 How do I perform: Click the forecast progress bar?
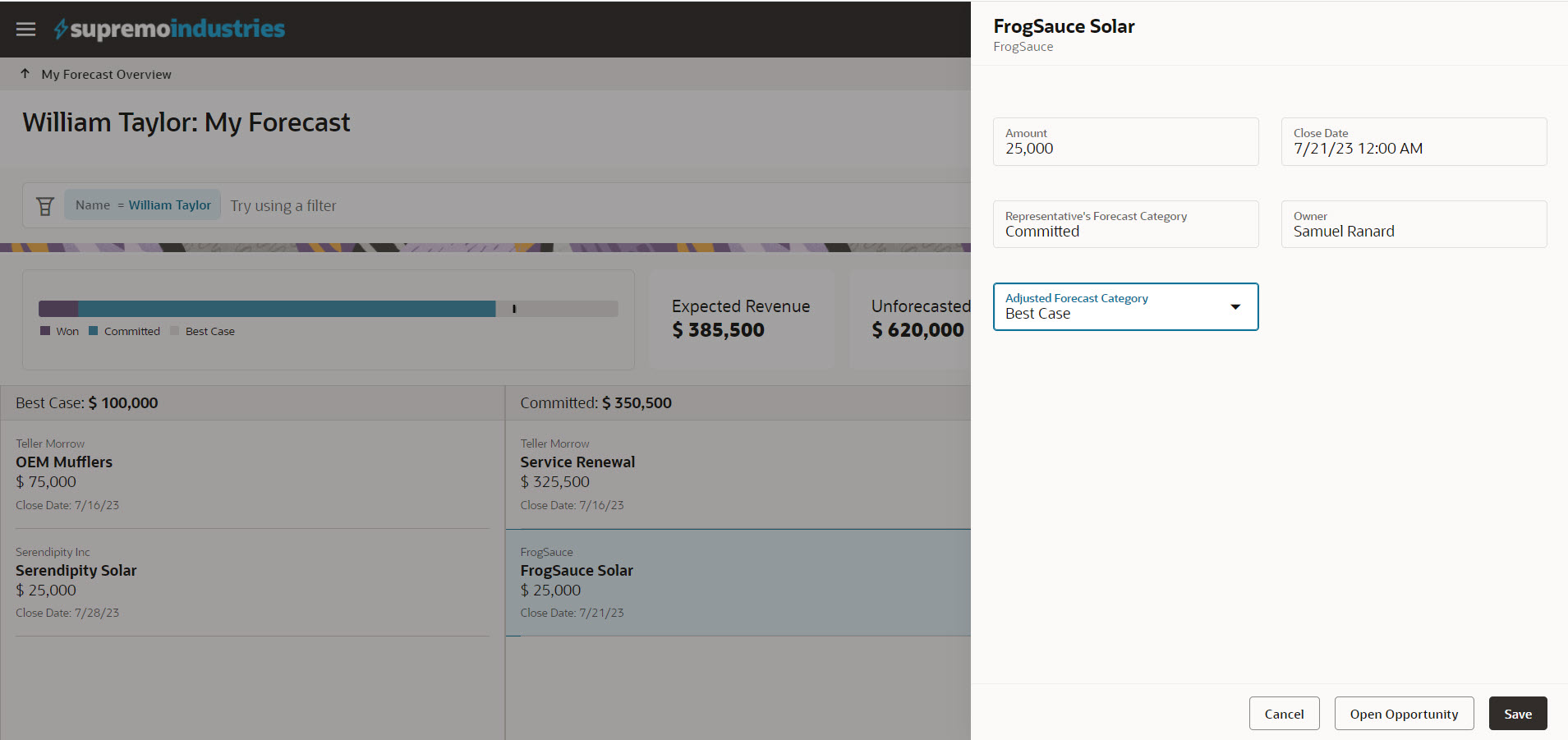pyautogui.click(x=328, y=309)
